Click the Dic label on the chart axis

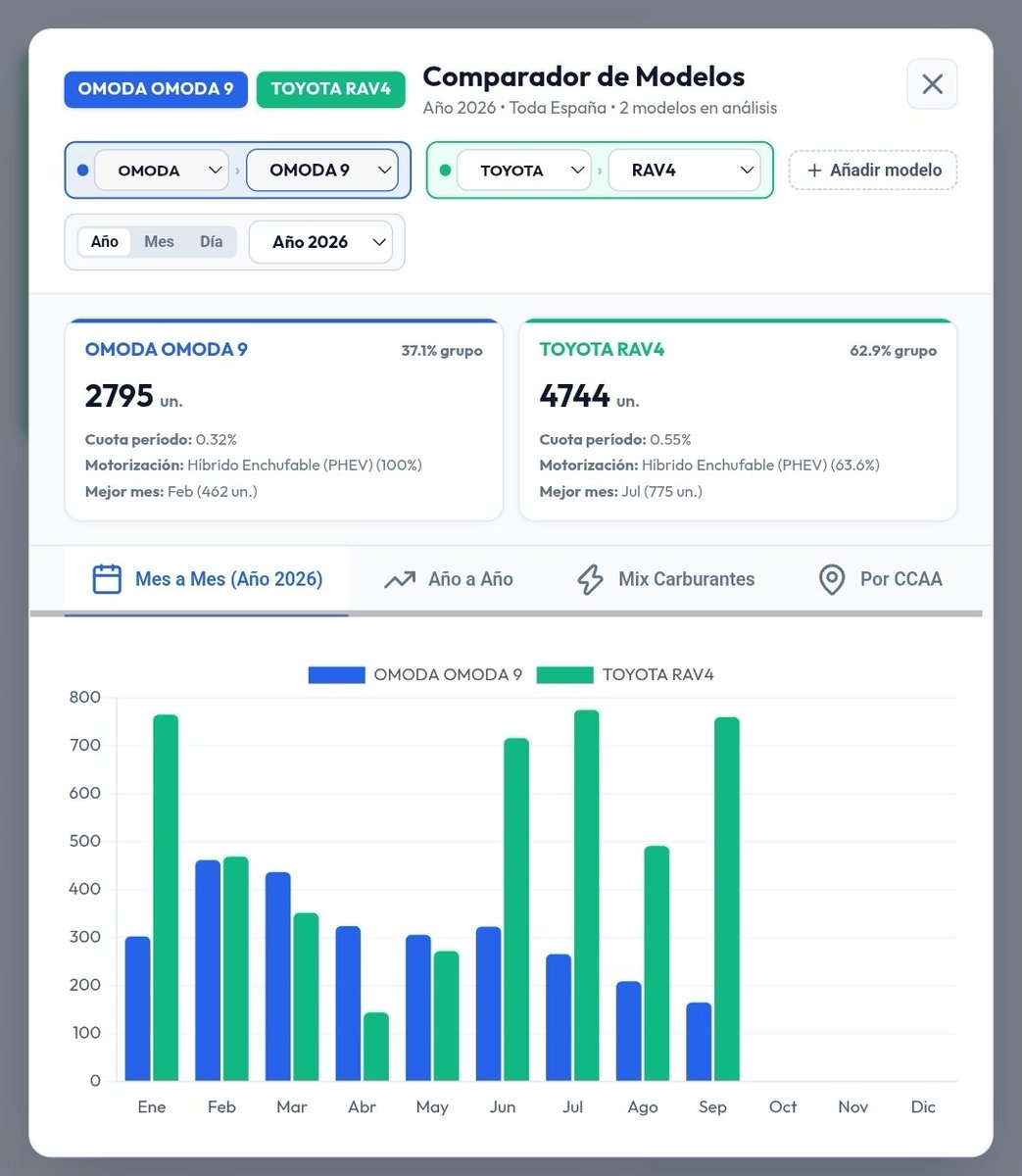[923, 1106]
